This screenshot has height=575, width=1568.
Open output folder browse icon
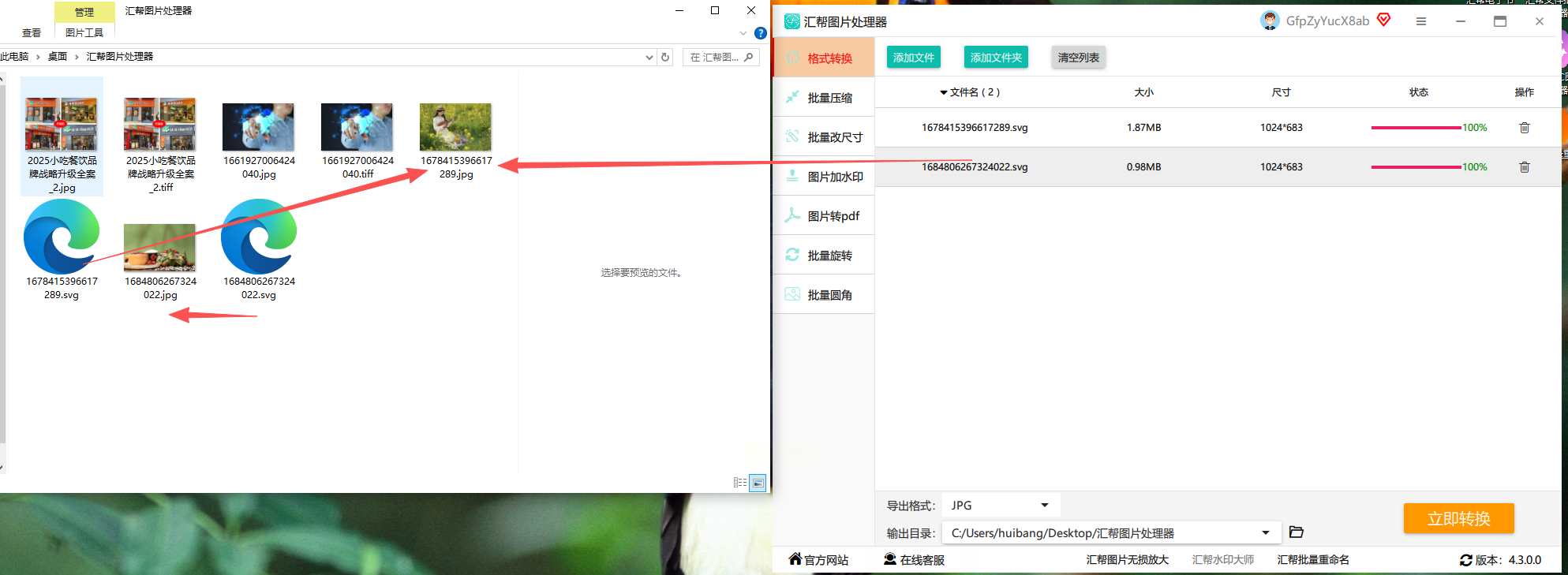(x=1296, y=532)
